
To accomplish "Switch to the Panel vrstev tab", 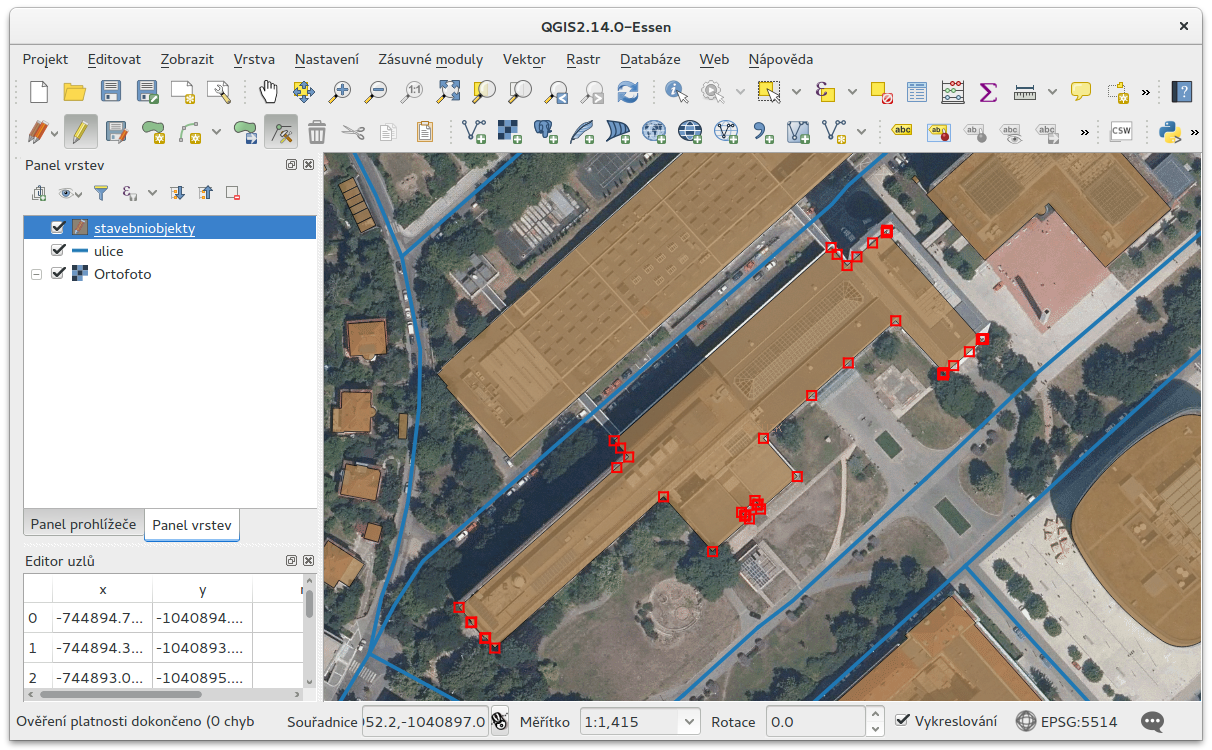I will [192, 524].
